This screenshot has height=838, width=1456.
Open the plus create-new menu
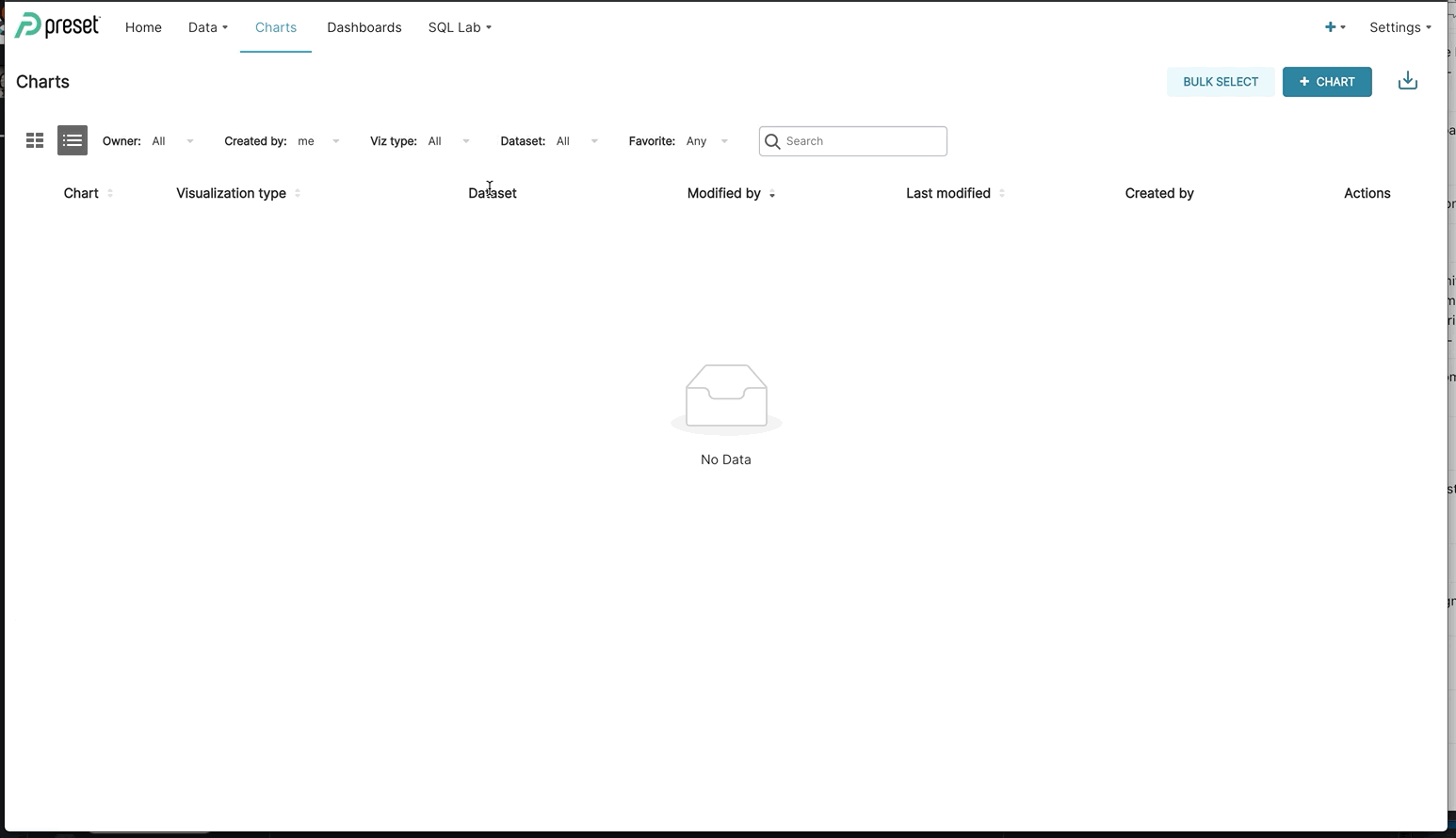[1335, 27]
